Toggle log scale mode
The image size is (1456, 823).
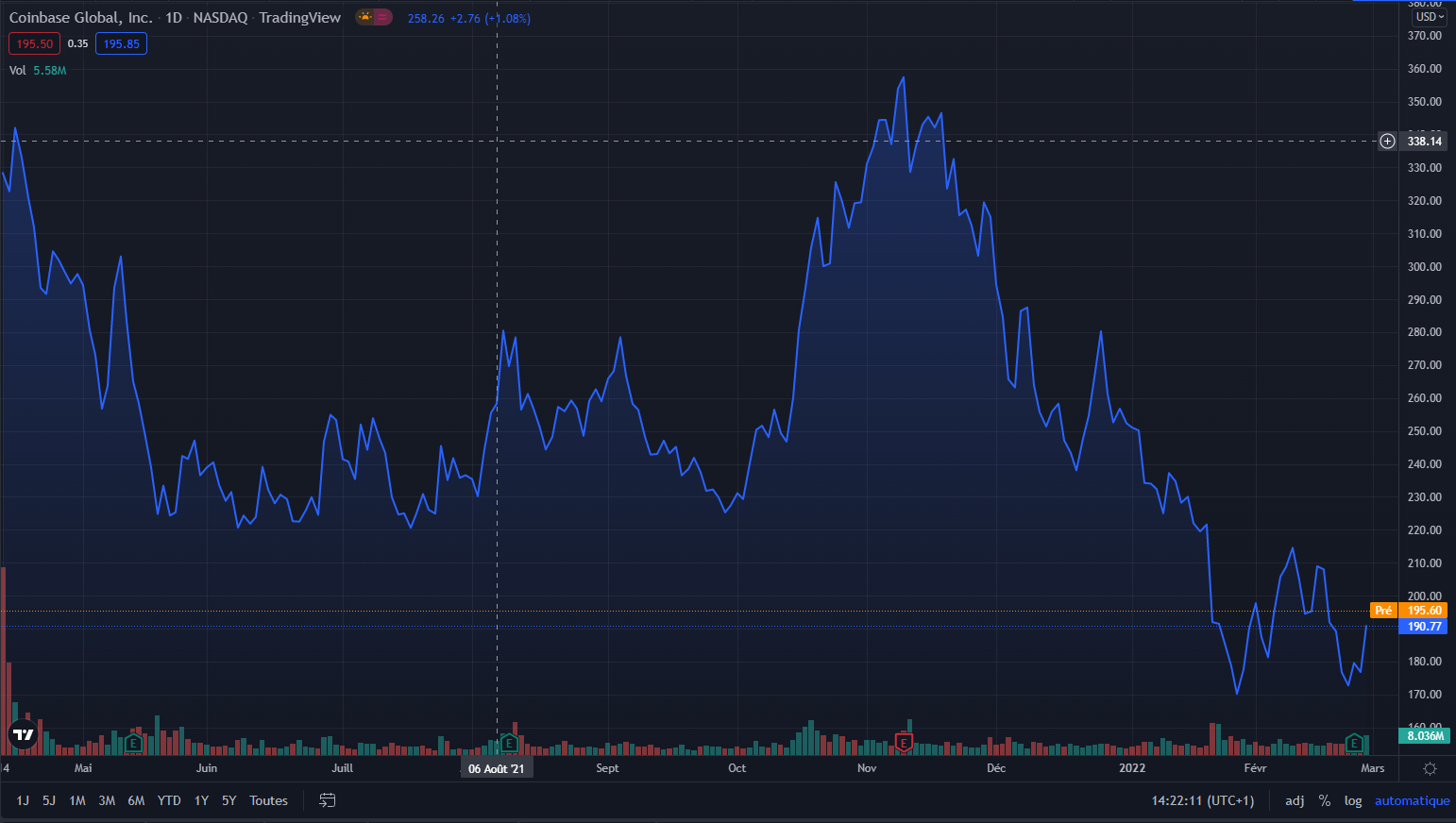[x=1353, y=800]
